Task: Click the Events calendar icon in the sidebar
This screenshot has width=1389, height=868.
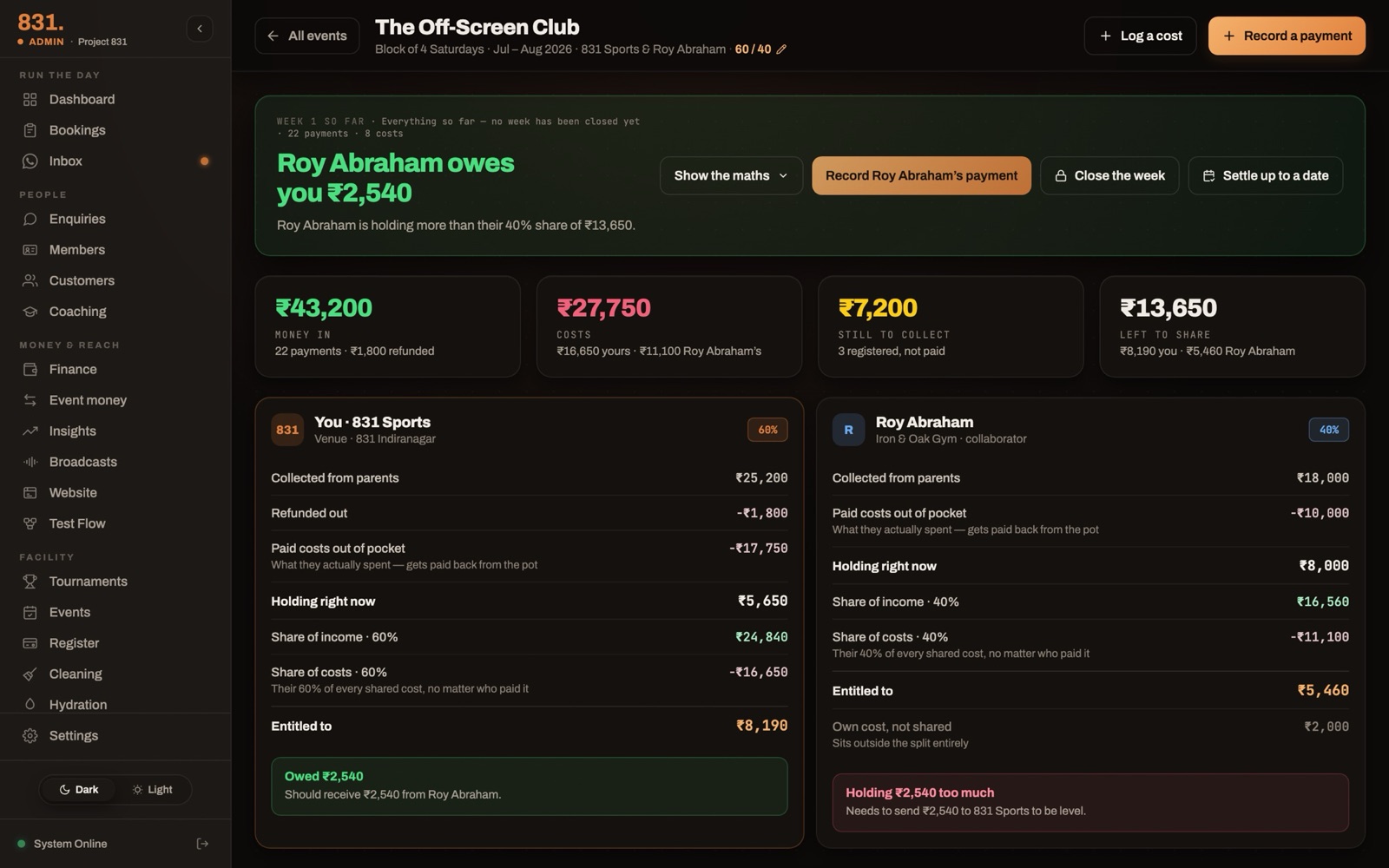Action: [x=30, y=612]
